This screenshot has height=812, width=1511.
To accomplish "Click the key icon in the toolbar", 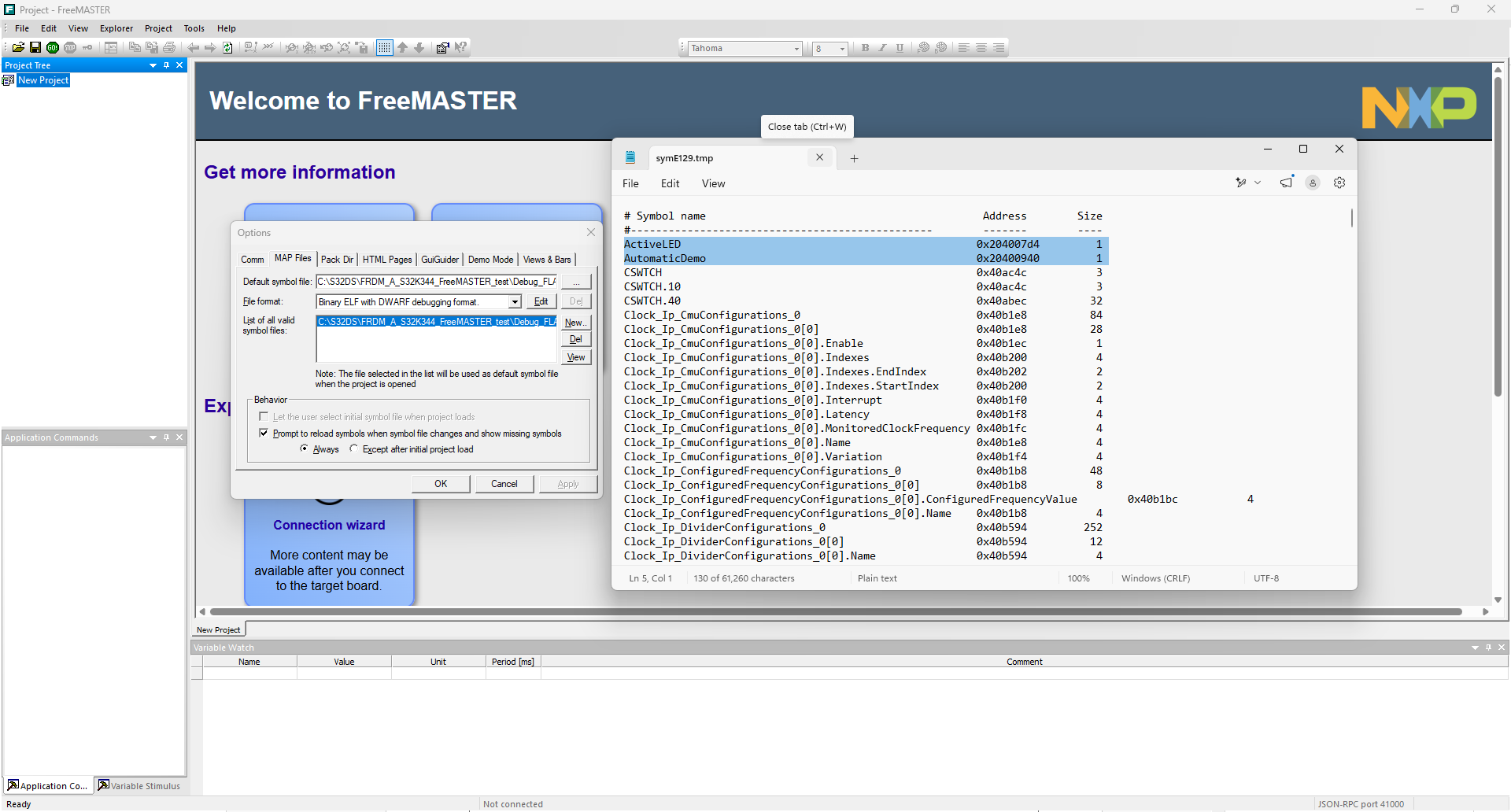I will pyautogui.click(x=87, y=48).
